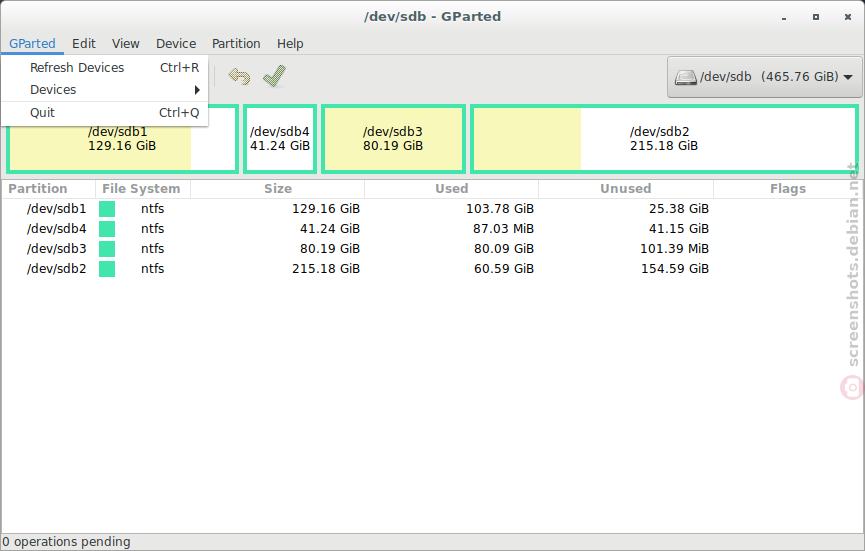The image size is (865, 551).
Task: Click the ntfs color swatch for /dev/sdb1
Action: tap(107, 208)
